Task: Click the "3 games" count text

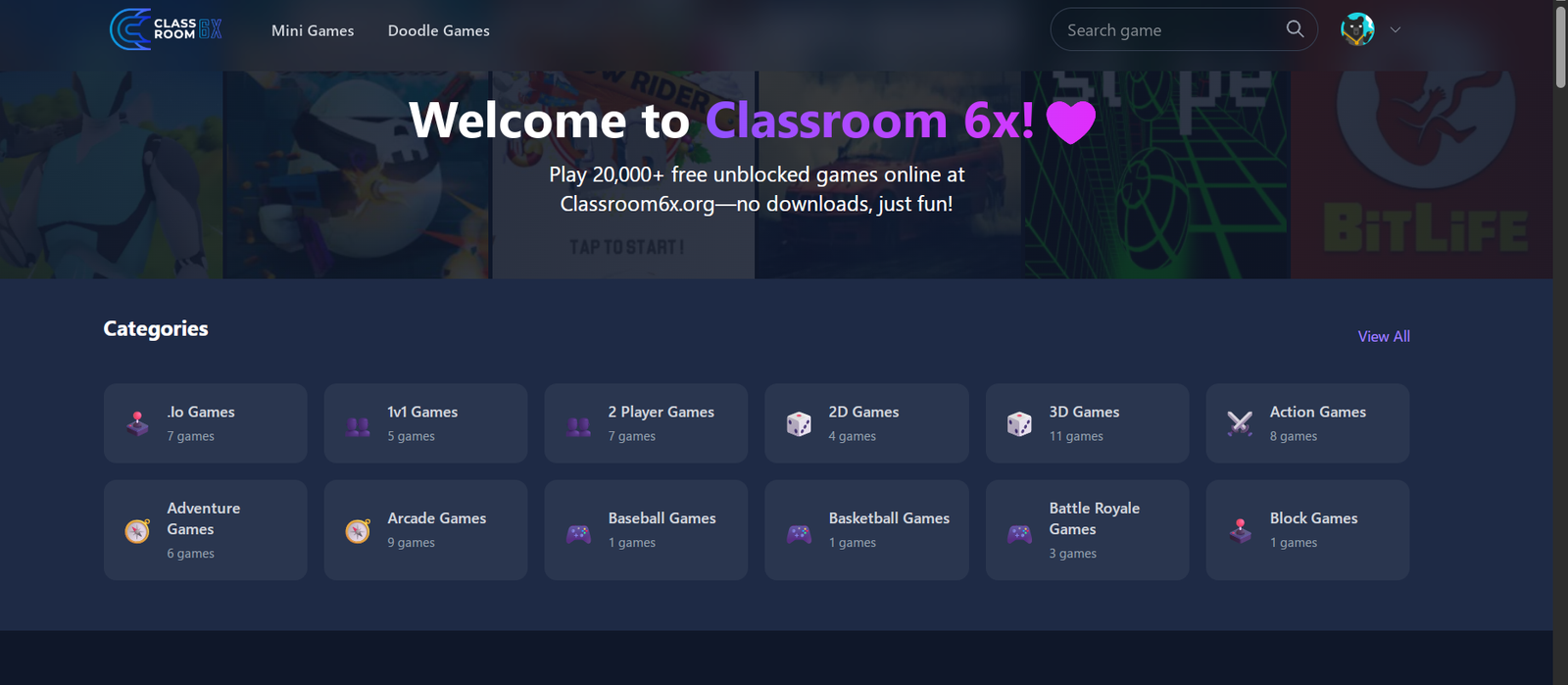Action: (1073, 553)
